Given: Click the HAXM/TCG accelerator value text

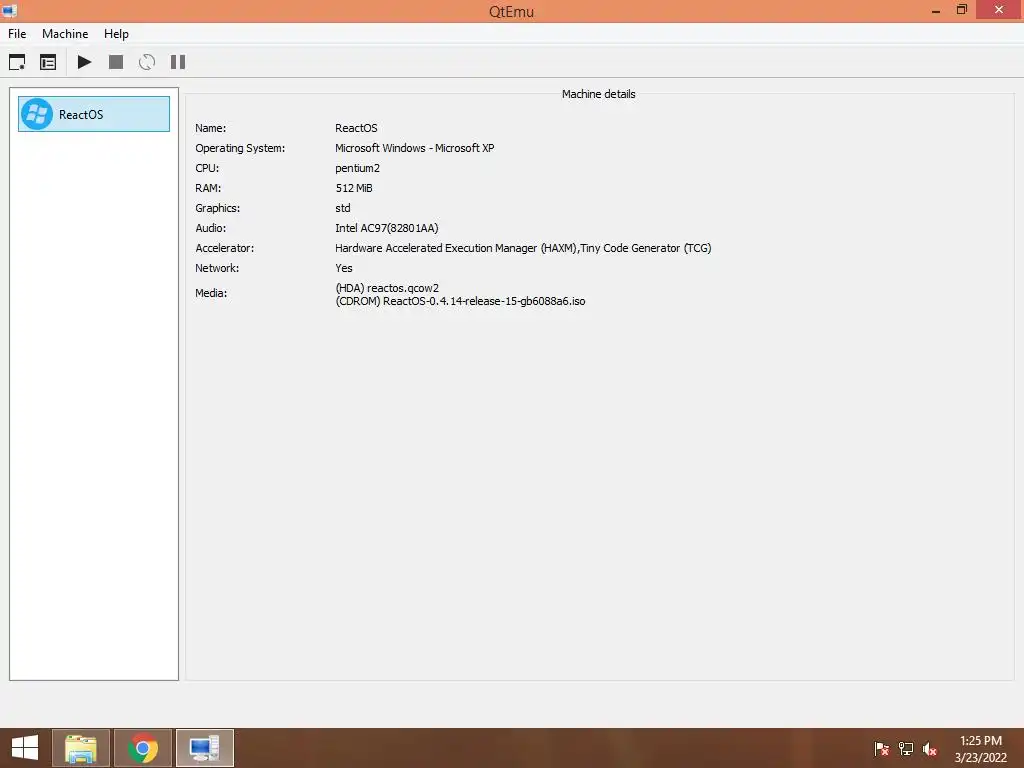Looking at the screenshot, I should 523,248.
